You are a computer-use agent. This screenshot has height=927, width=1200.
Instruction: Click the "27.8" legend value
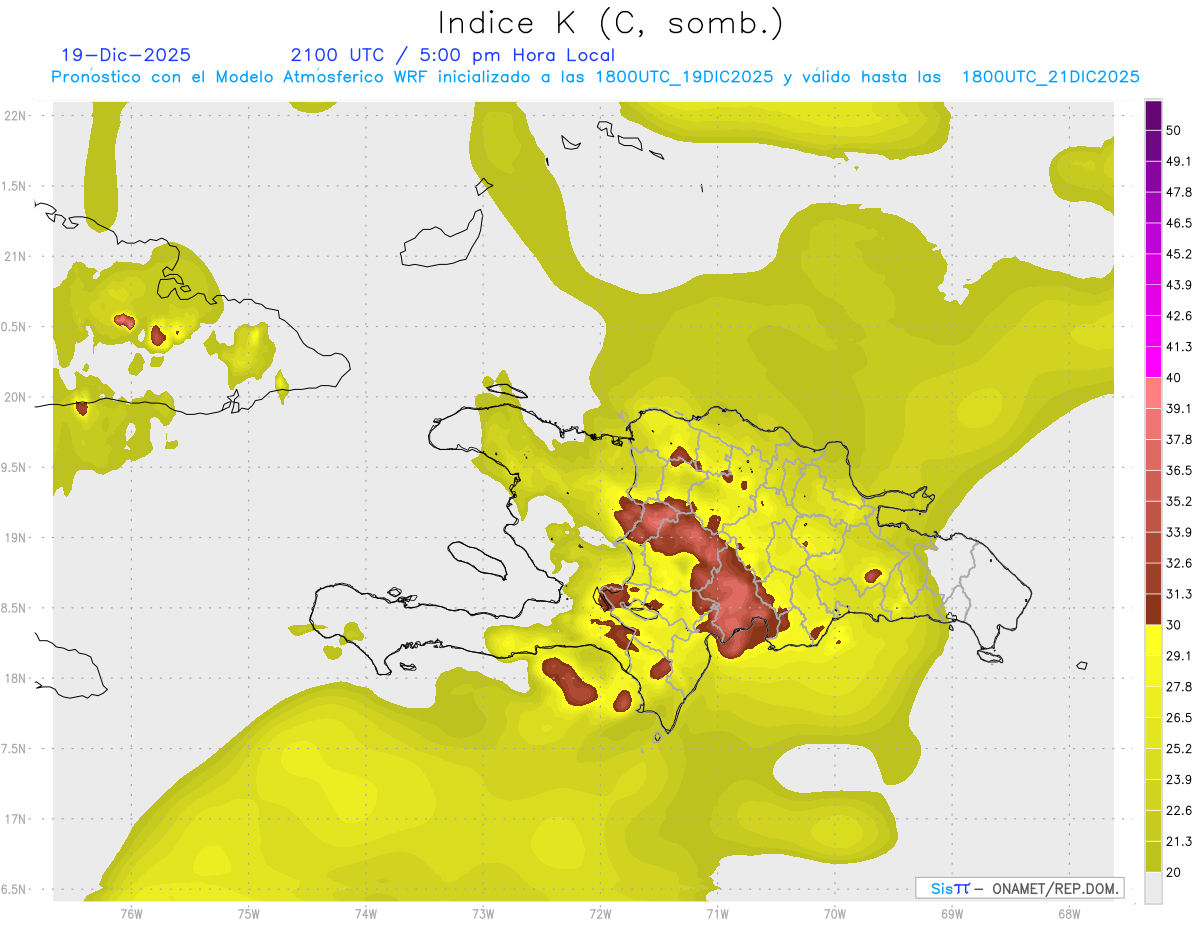click(1179, 687)
